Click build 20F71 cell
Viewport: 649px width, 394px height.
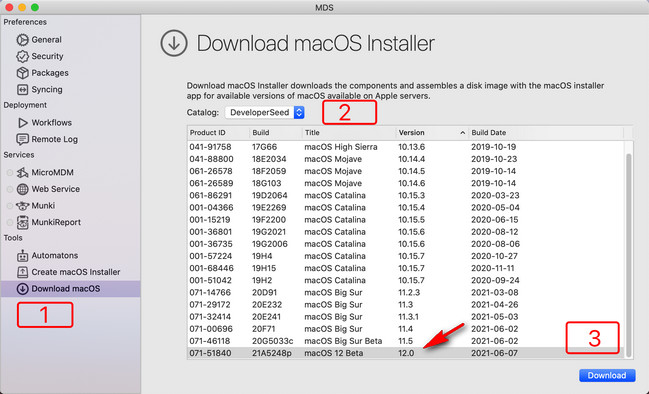pos(265,329)
